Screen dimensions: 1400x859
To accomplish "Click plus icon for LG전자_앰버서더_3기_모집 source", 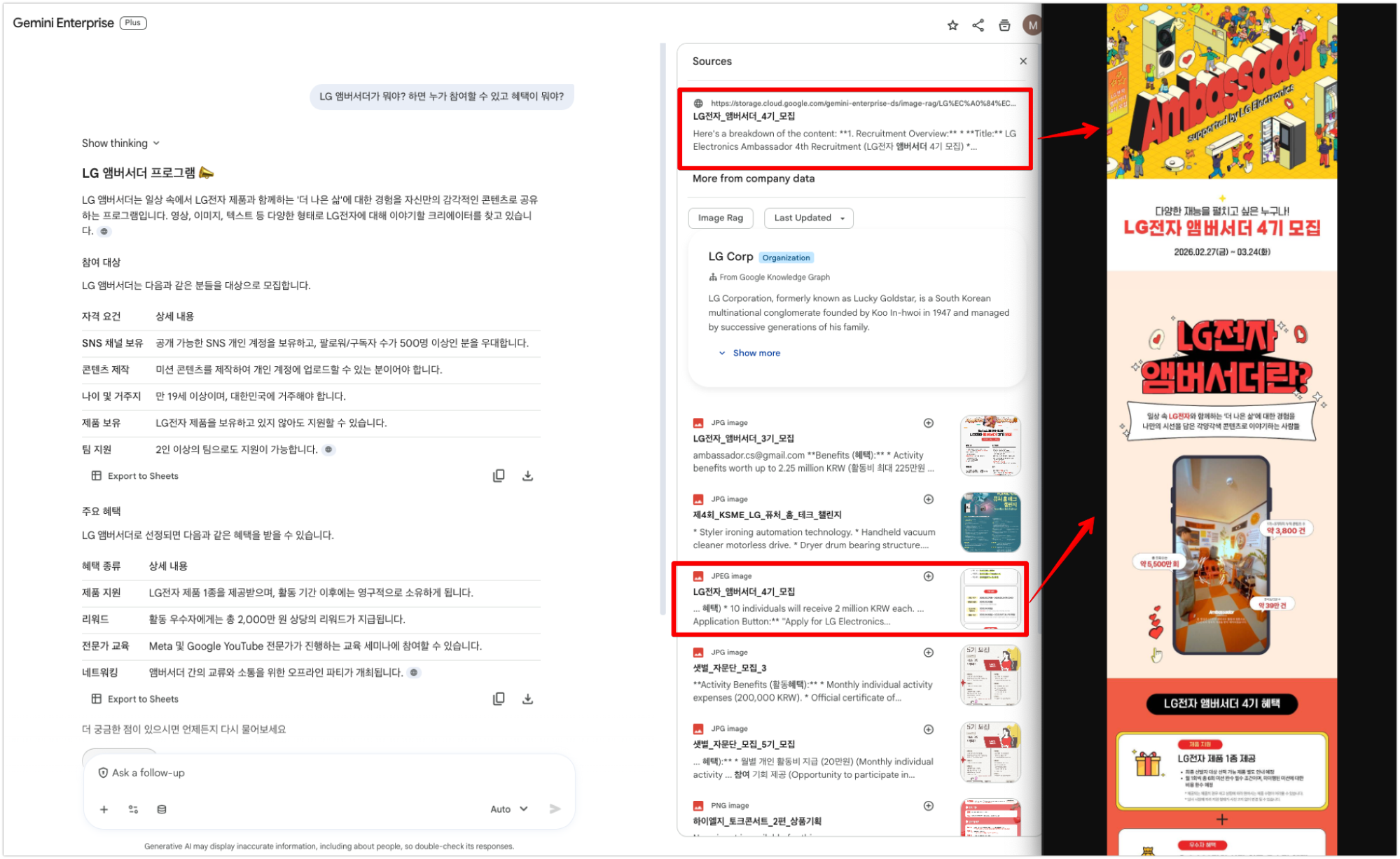I will pos(928,424).
